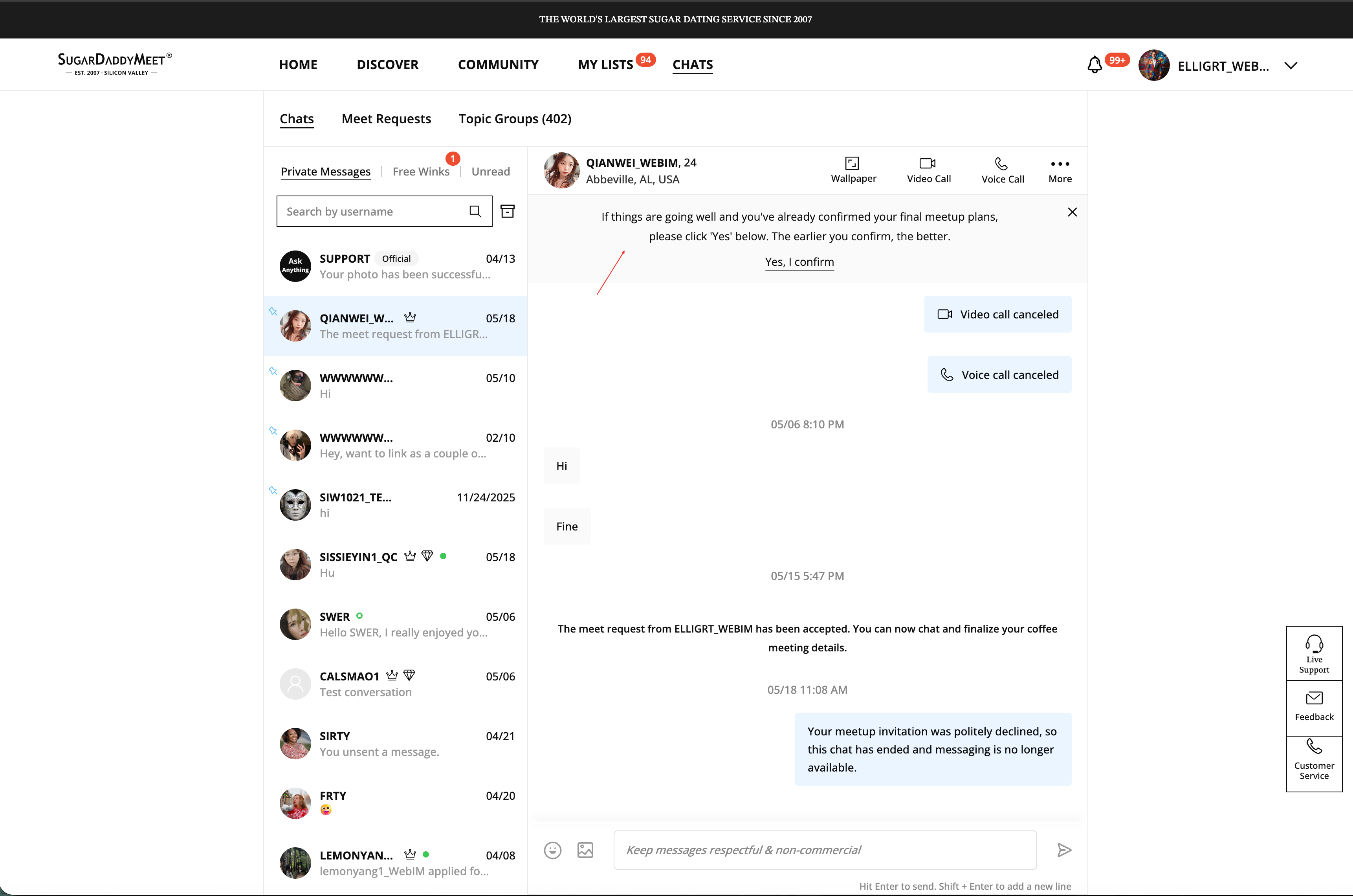Viewport: 1353px width, 896px height.
Task: Click the crown badge beside LEMONYAN...
Action: pos(410,854)
